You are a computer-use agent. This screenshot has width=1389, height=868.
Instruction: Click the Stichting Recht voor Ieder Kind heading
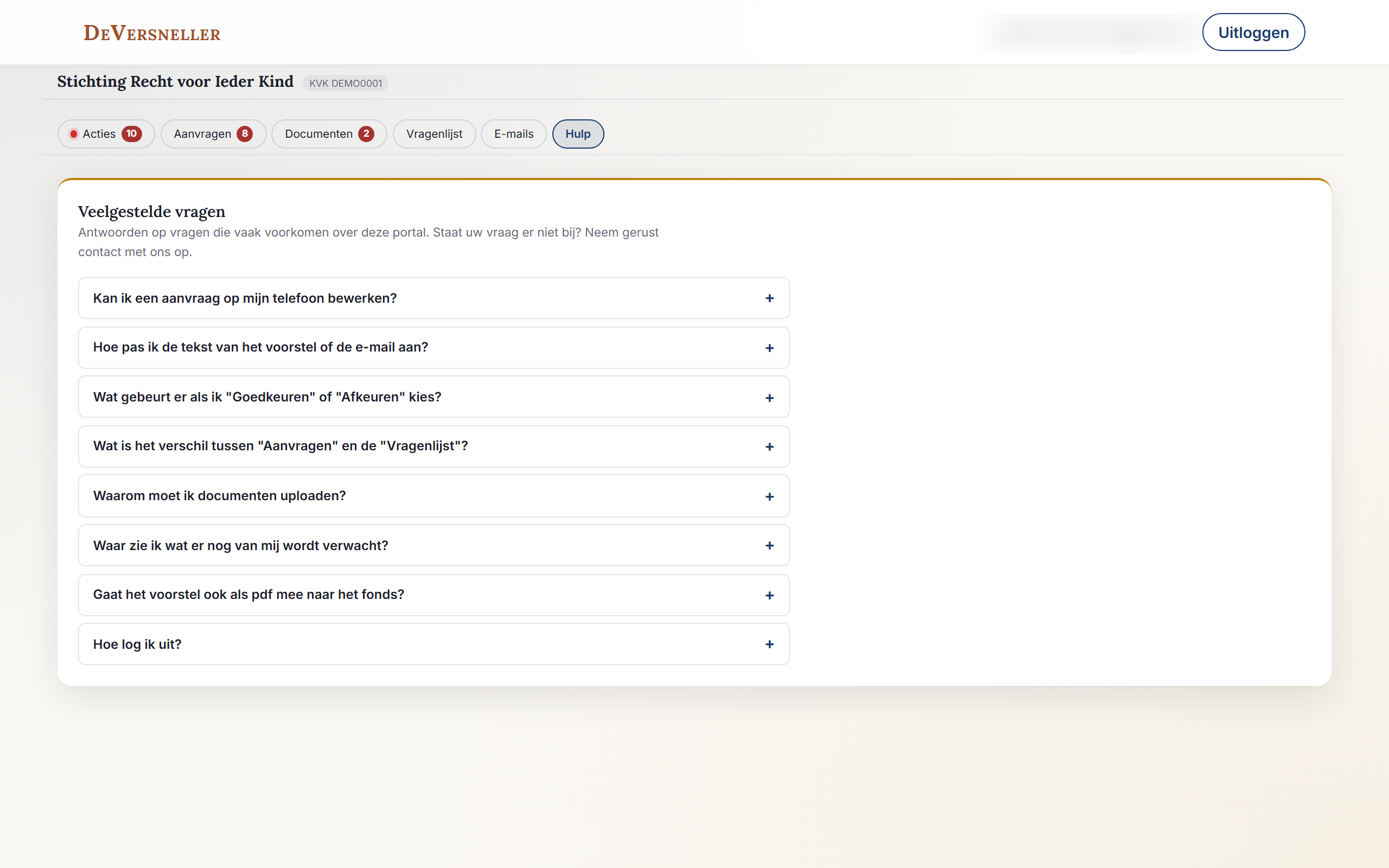(175, 81)
